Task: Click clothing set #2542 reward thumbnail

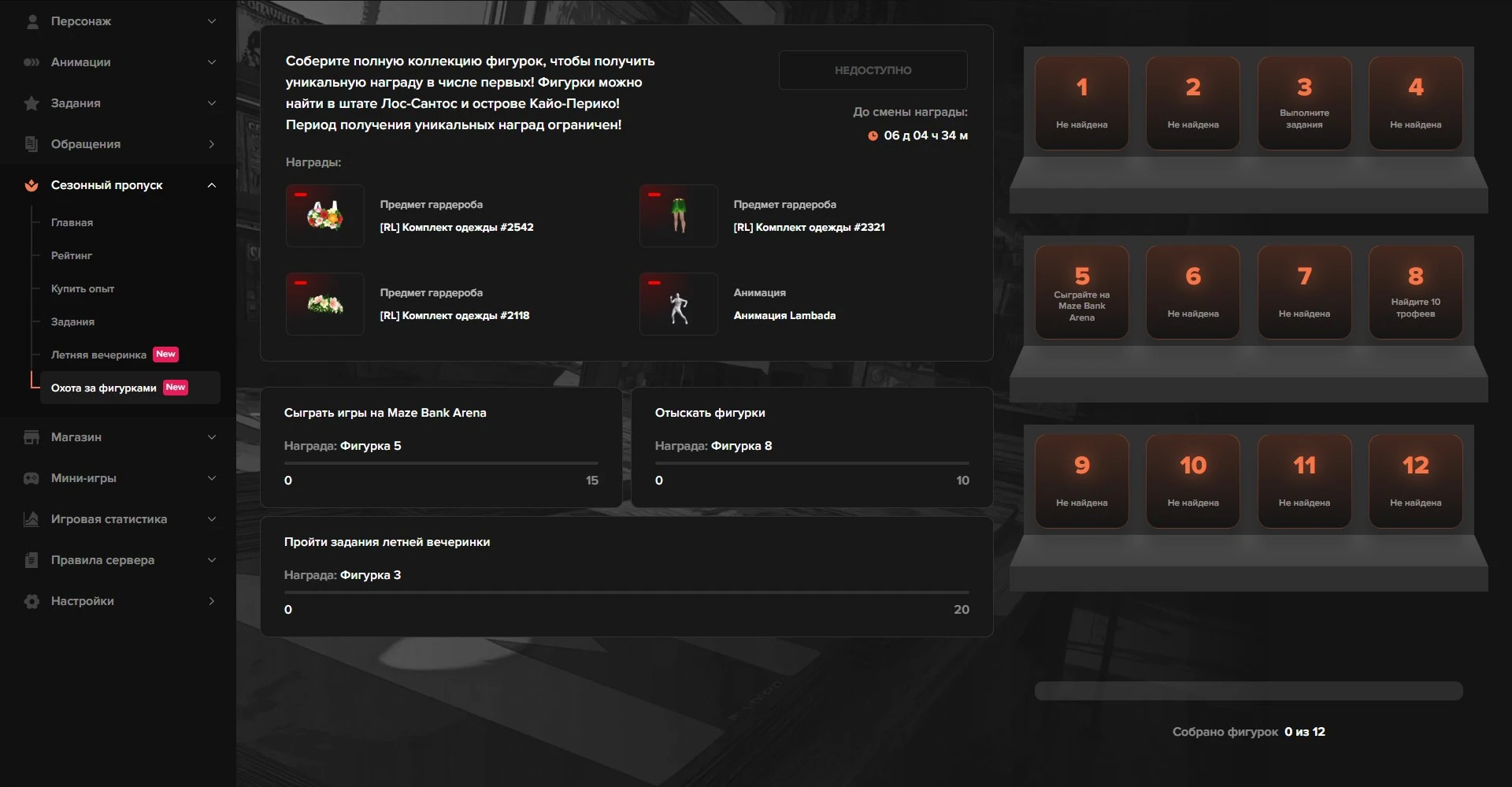Action: pos(324,216)
